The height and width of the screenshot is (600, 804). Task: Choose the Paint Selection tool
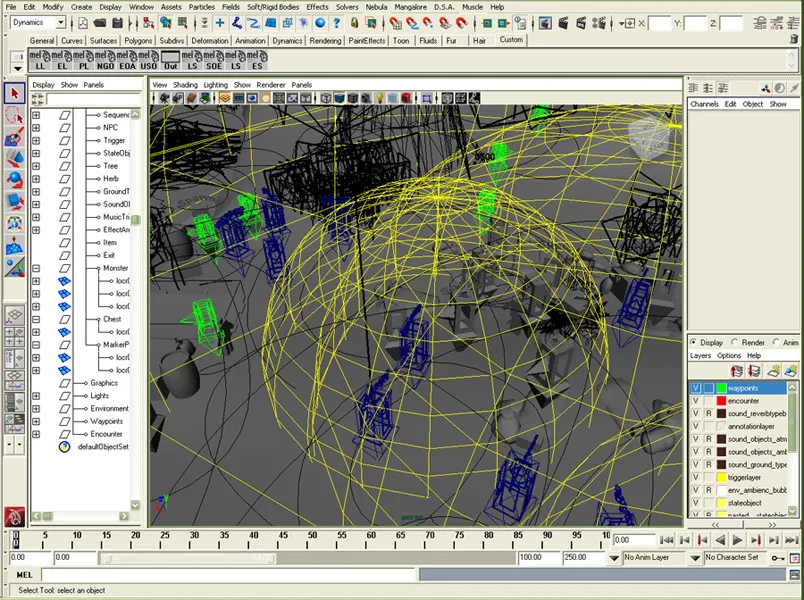click(x=14, y=138)
